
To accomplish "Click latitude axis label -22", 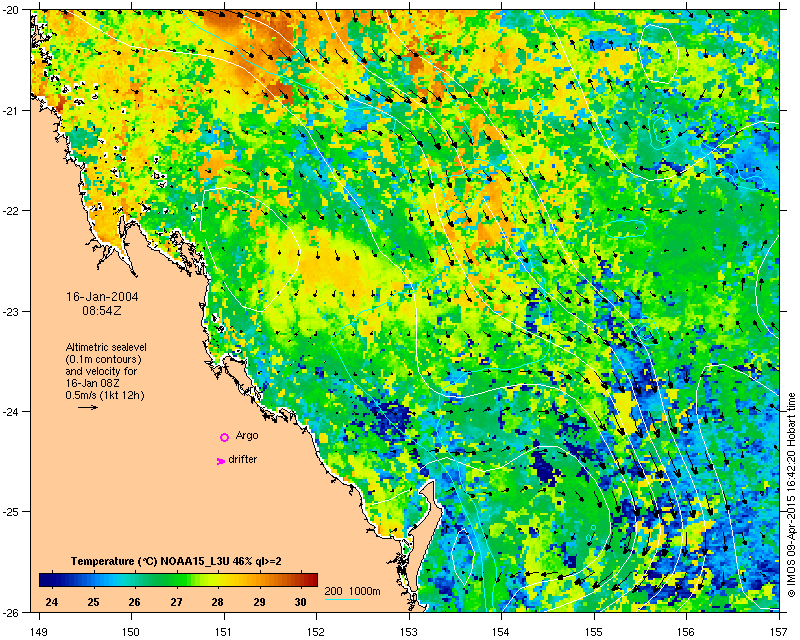I will click(10, 211).
